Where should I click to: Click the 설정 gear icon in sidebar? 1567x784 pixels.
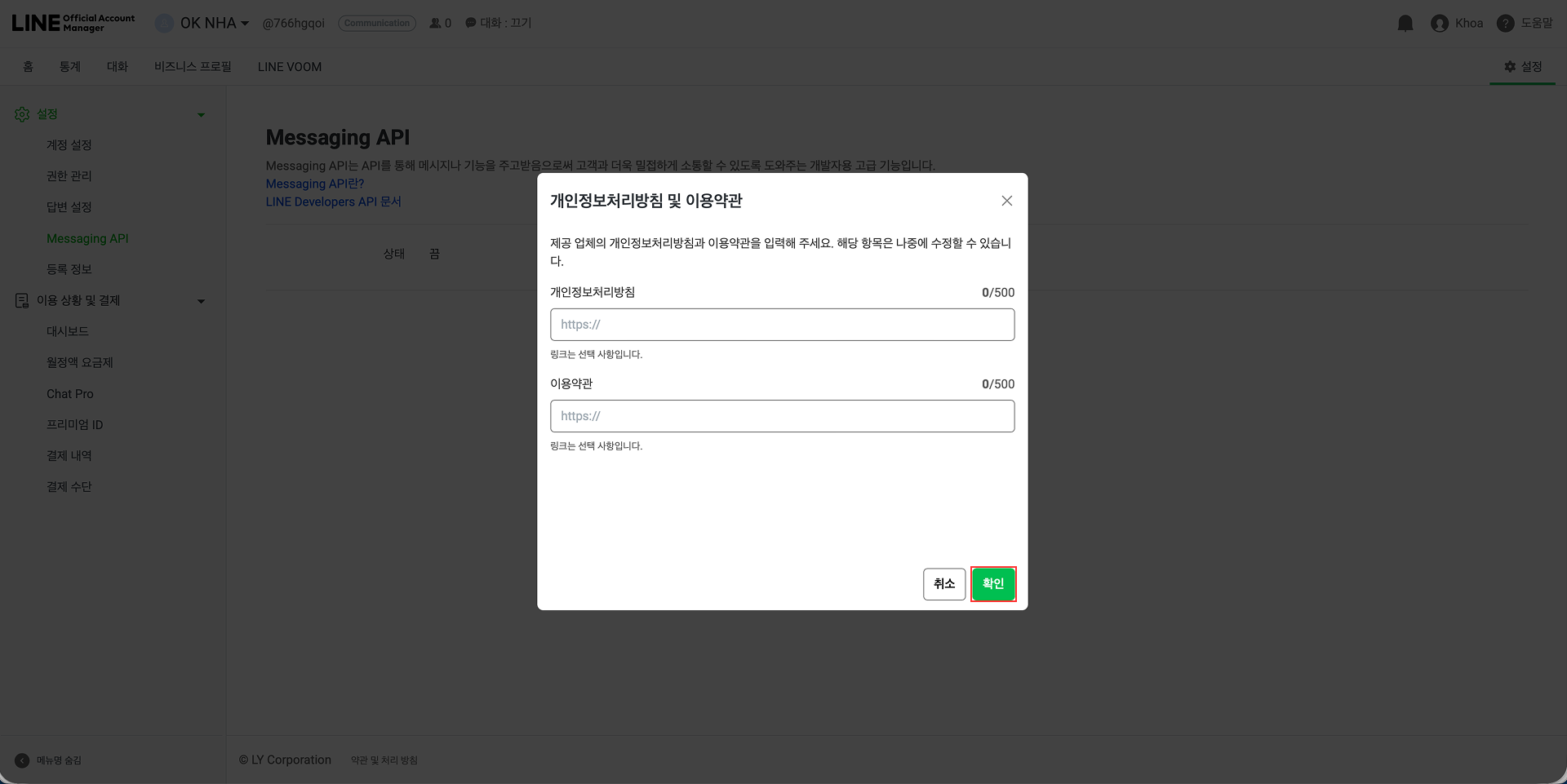click(22, 114)
